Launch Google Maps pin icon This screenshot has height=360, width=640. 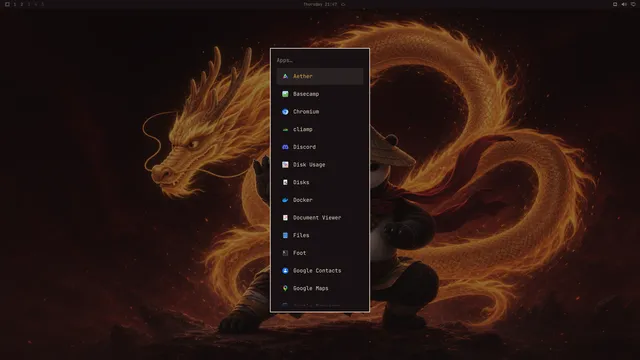click(285, 288)
